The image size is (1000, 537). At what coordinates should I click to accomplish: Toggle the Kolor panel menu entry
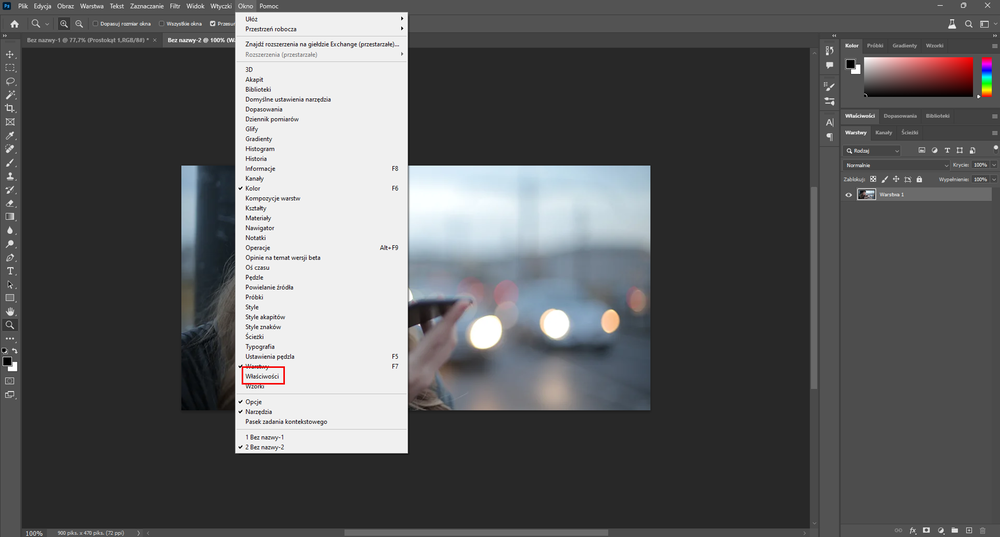point(321,188)
